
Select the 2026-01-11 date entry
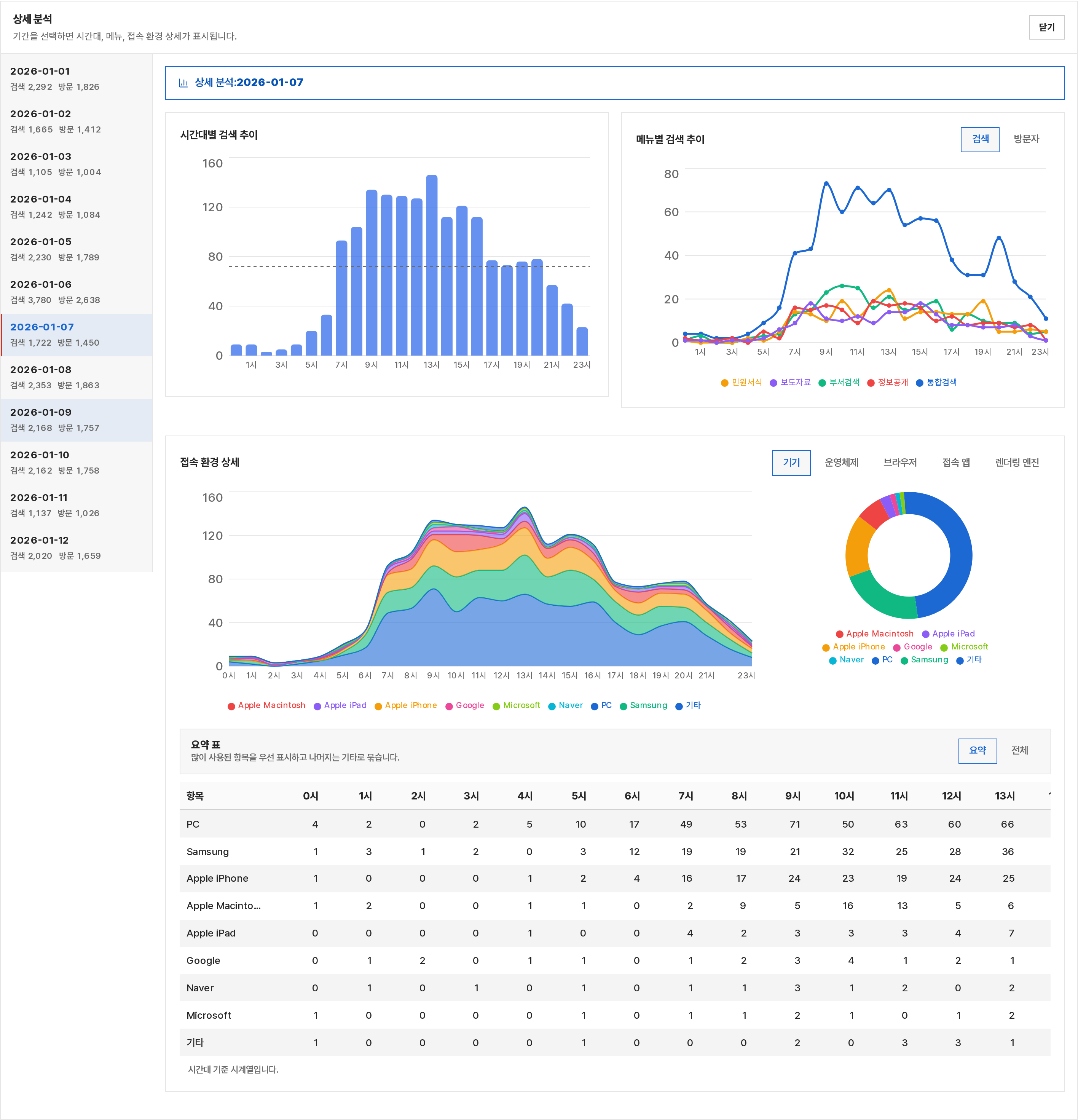coord(77,505)
